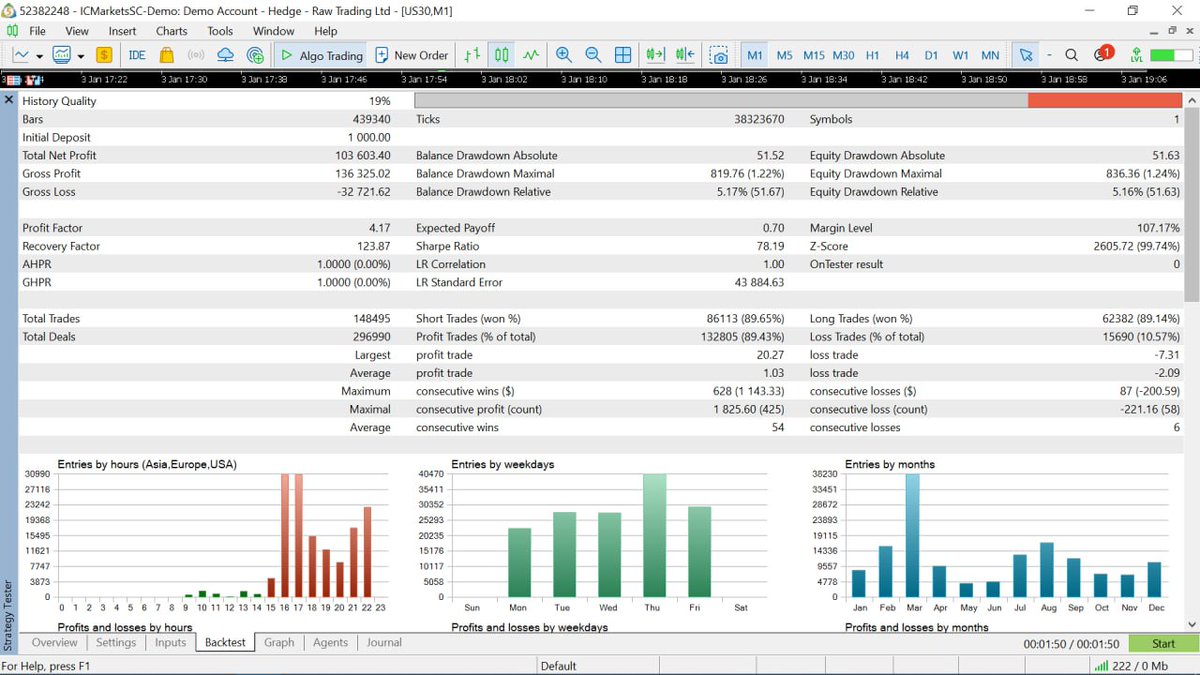Open the View menu

77,31
